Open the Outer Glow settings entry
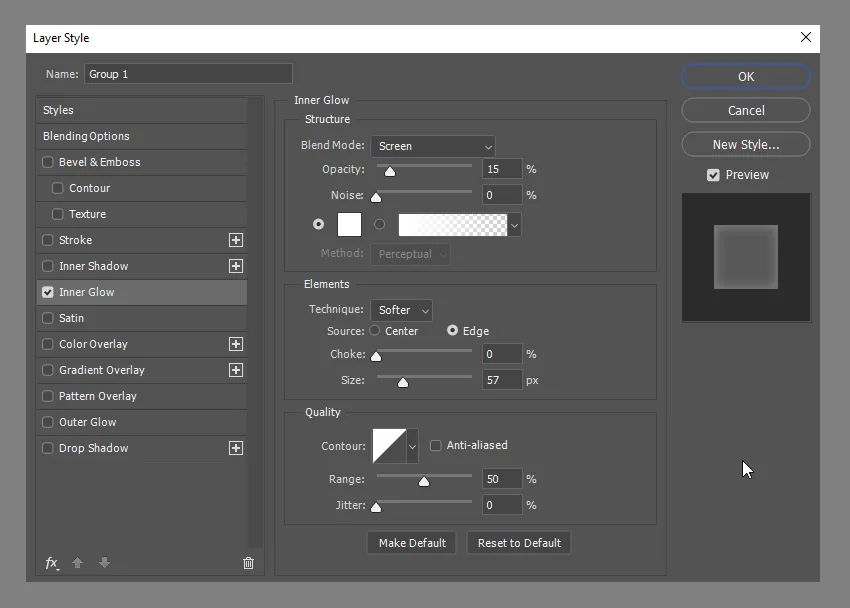The image size is (850, 608). coord(88,422)
